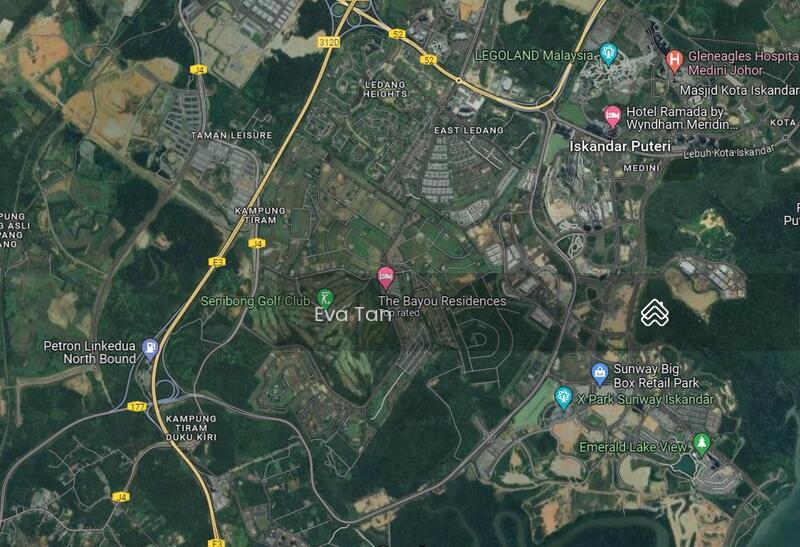Open the Sunway Big Box shopping marker
The height and width of the screenshot is (547, 800).
599,374
